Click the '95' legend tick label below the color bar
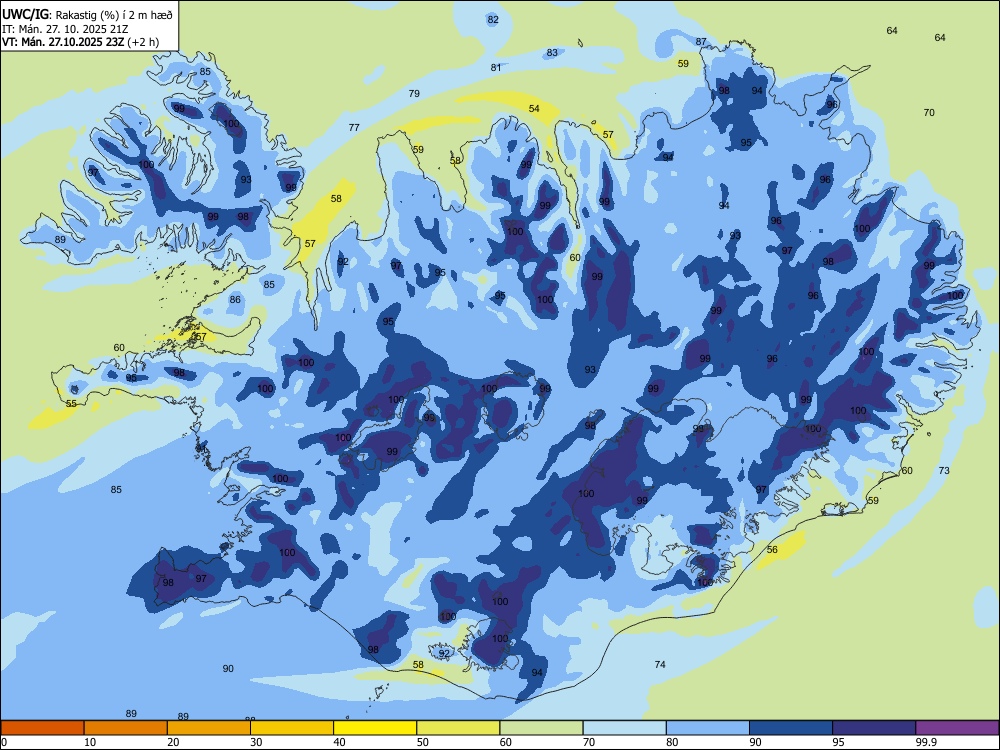 pos(838,742)
